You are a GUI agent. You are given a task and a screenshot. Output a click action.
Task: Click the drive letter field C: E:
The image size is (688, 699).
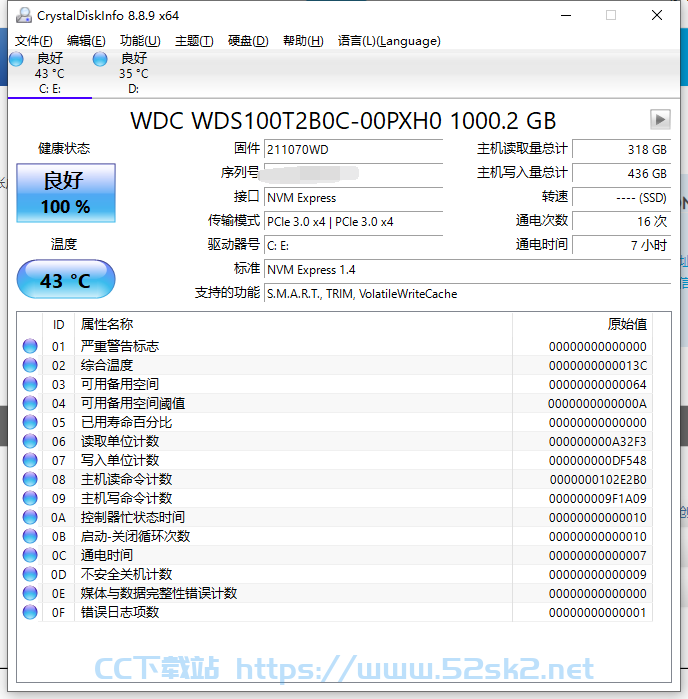pyautogui.click(x=353, y=246)
